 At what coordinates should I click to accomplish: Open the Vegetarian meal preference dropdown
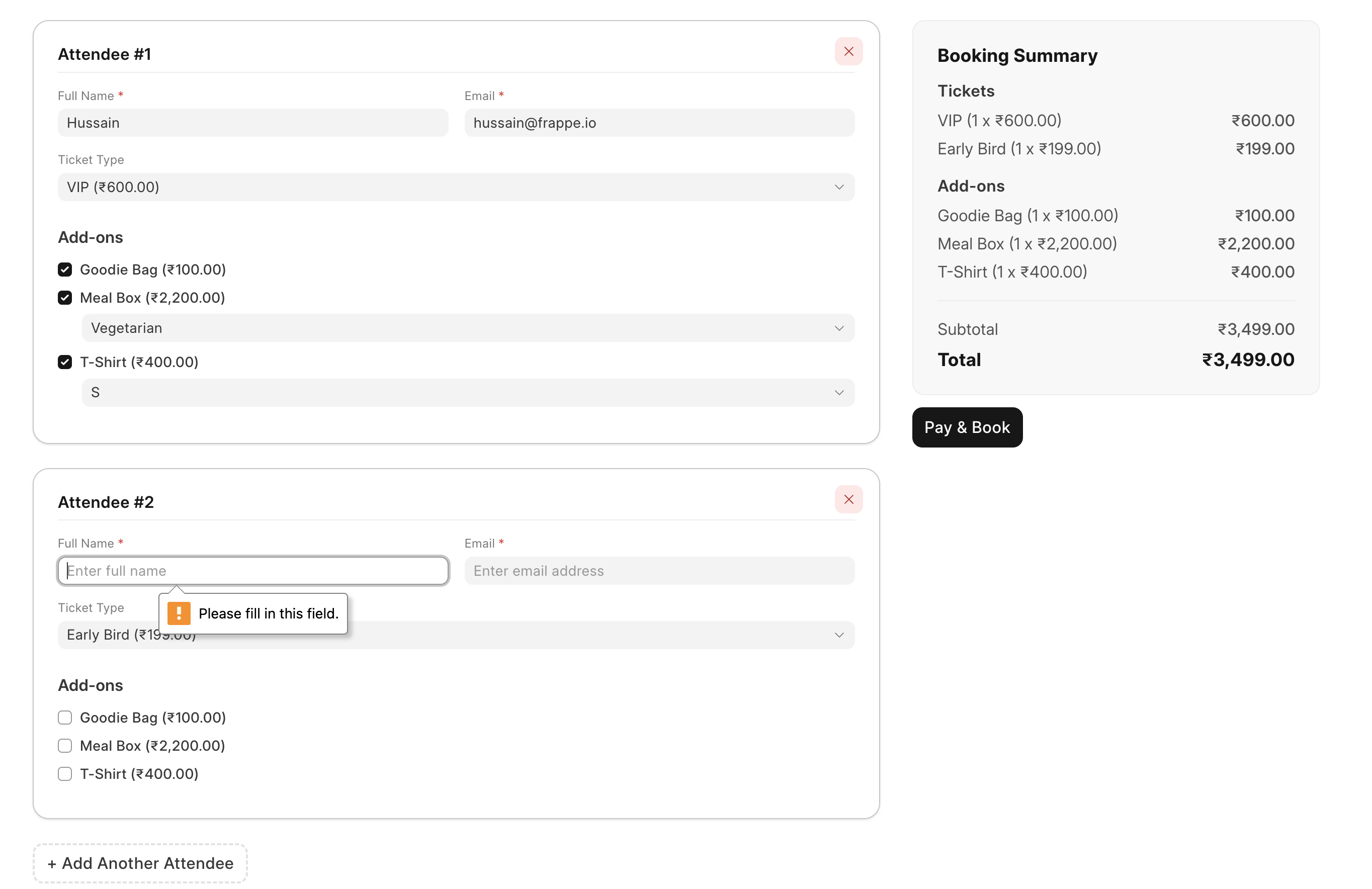pos(468,328)
